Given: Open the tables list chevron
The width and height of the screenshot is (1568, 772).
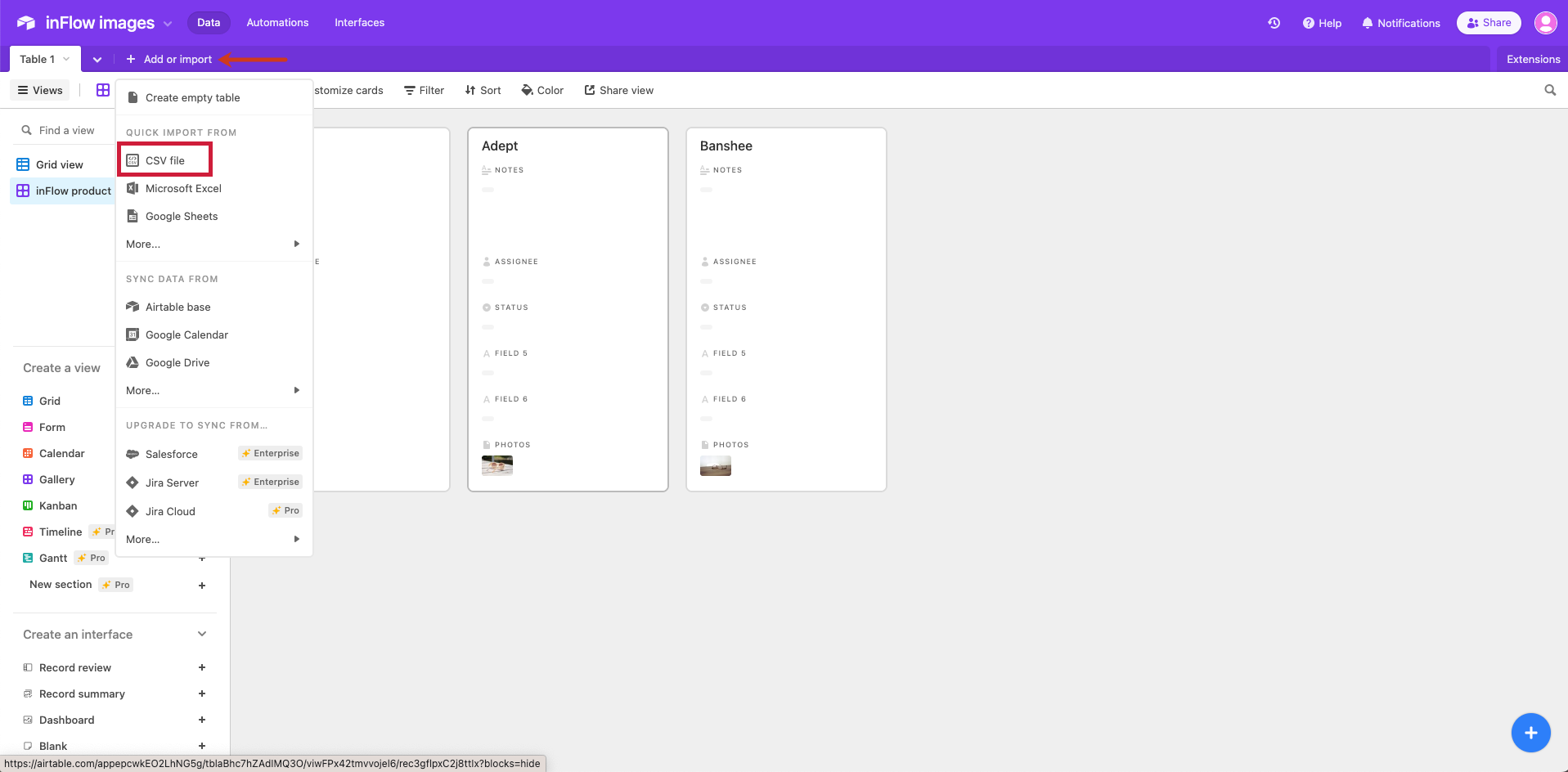Looking at the screenshot, I should [x=97, y=59].
